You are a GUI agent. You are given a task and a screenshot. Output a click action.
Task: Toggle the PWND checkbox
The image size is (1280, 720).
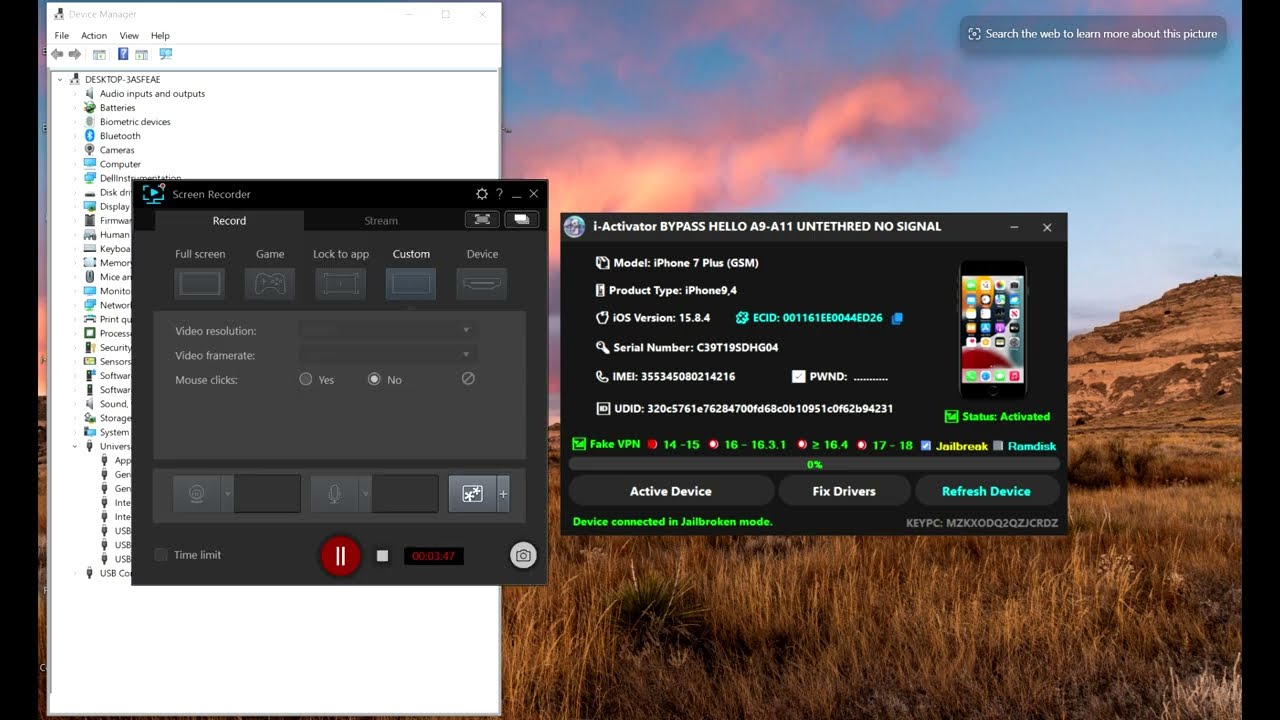click(x=798, y=377)
